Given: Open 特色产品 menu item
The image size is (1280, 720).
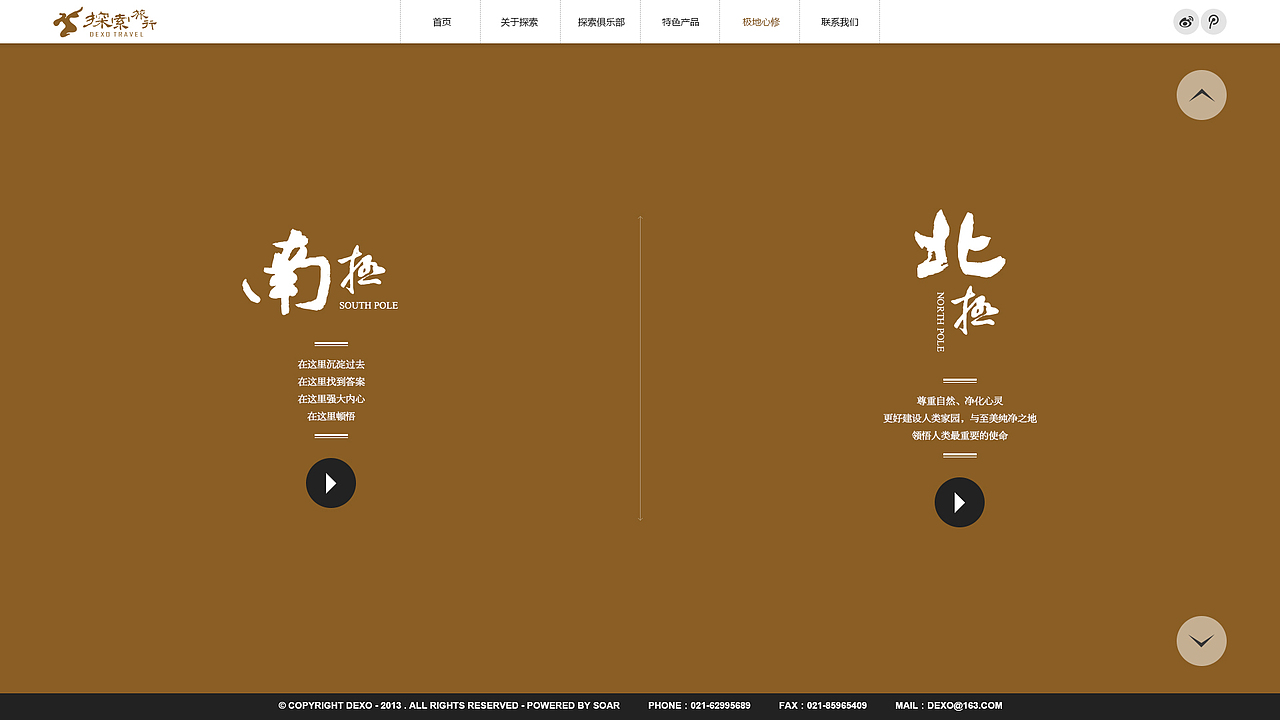Looking at the screenshot, I should click(x=680, y=22).
